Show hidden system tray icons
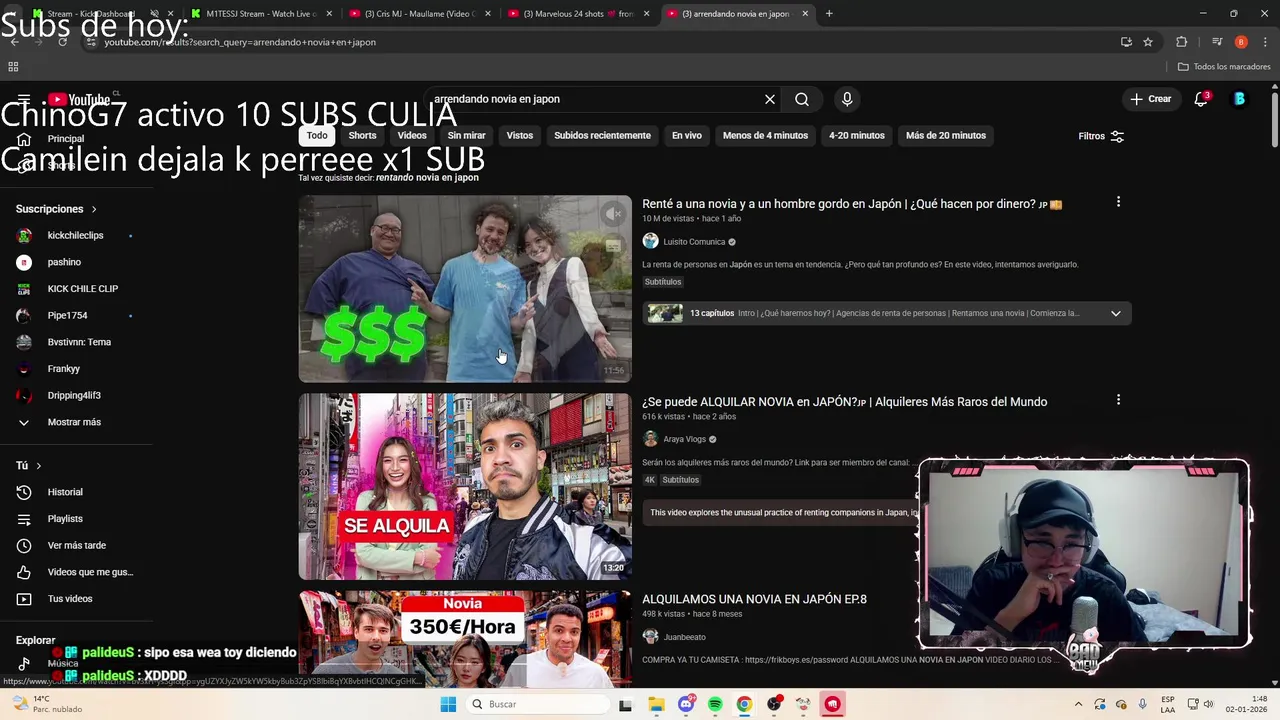The height and width of the screenshot is (720, 1280). [1078, 704]
